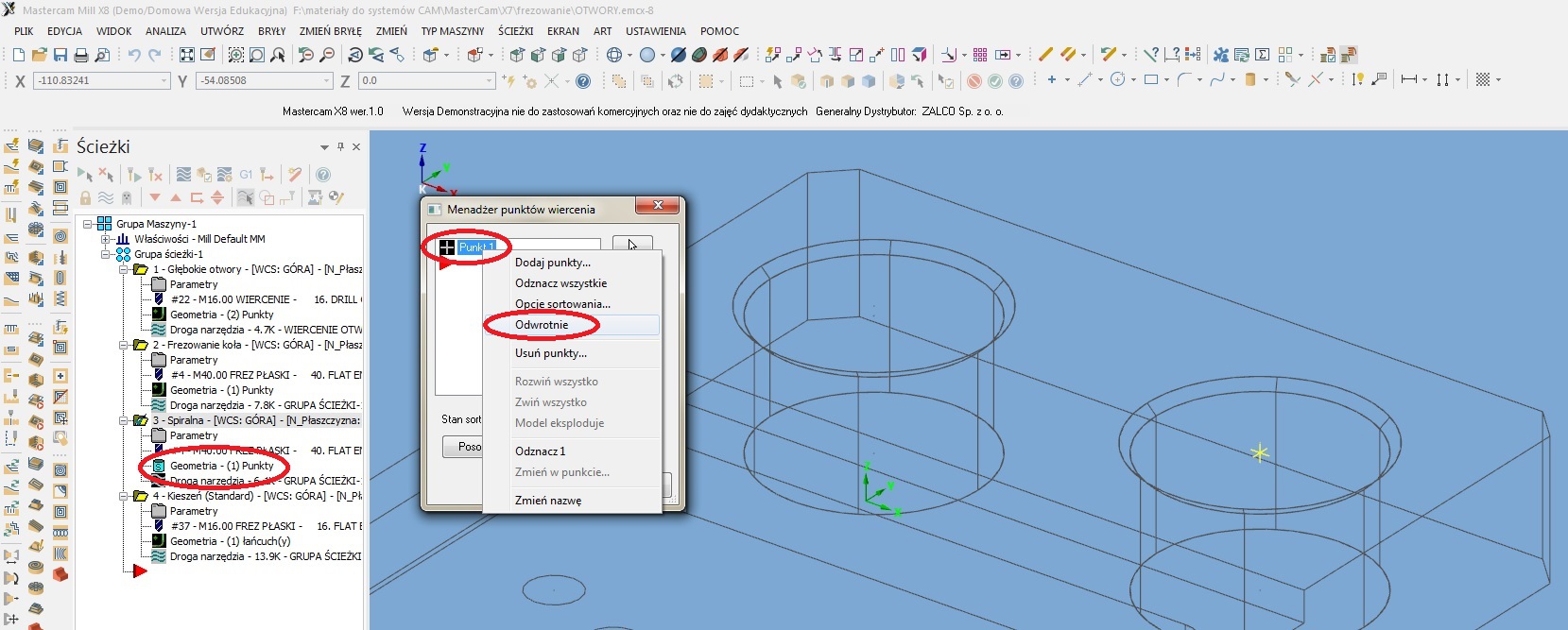This screenshot has height=630, width=1568.
Task: Click the Regenerate all selected operations icon
Action: click(x=134, y=175)
